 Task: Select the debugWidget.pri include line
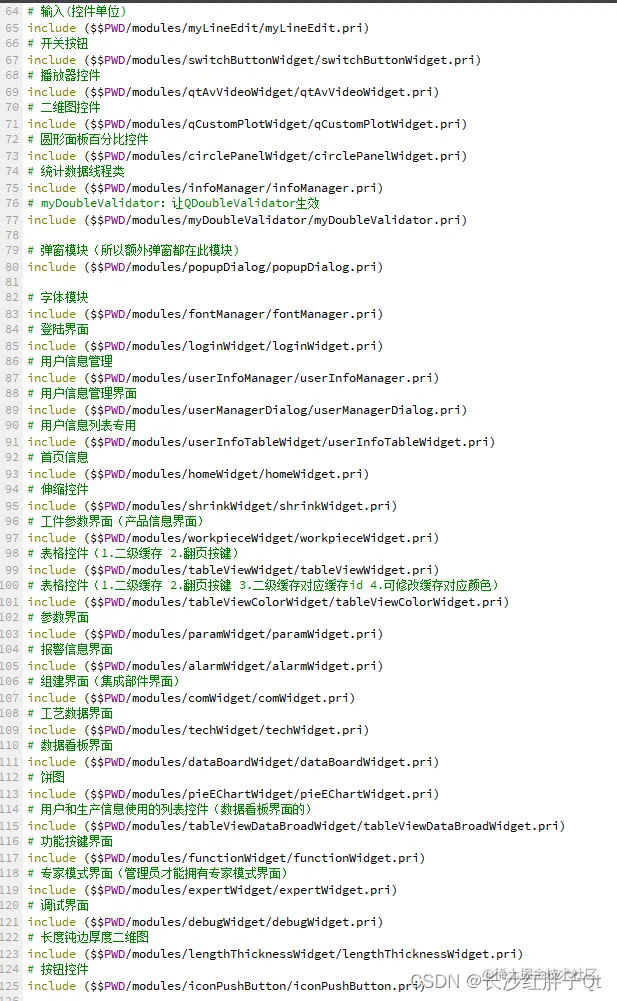tap(205, 922)
